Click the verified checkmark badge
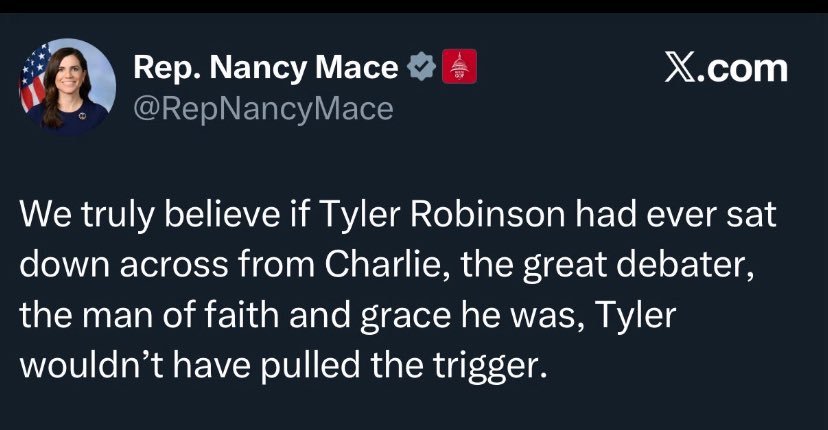828x430 pixels. (x=423, y=69)
